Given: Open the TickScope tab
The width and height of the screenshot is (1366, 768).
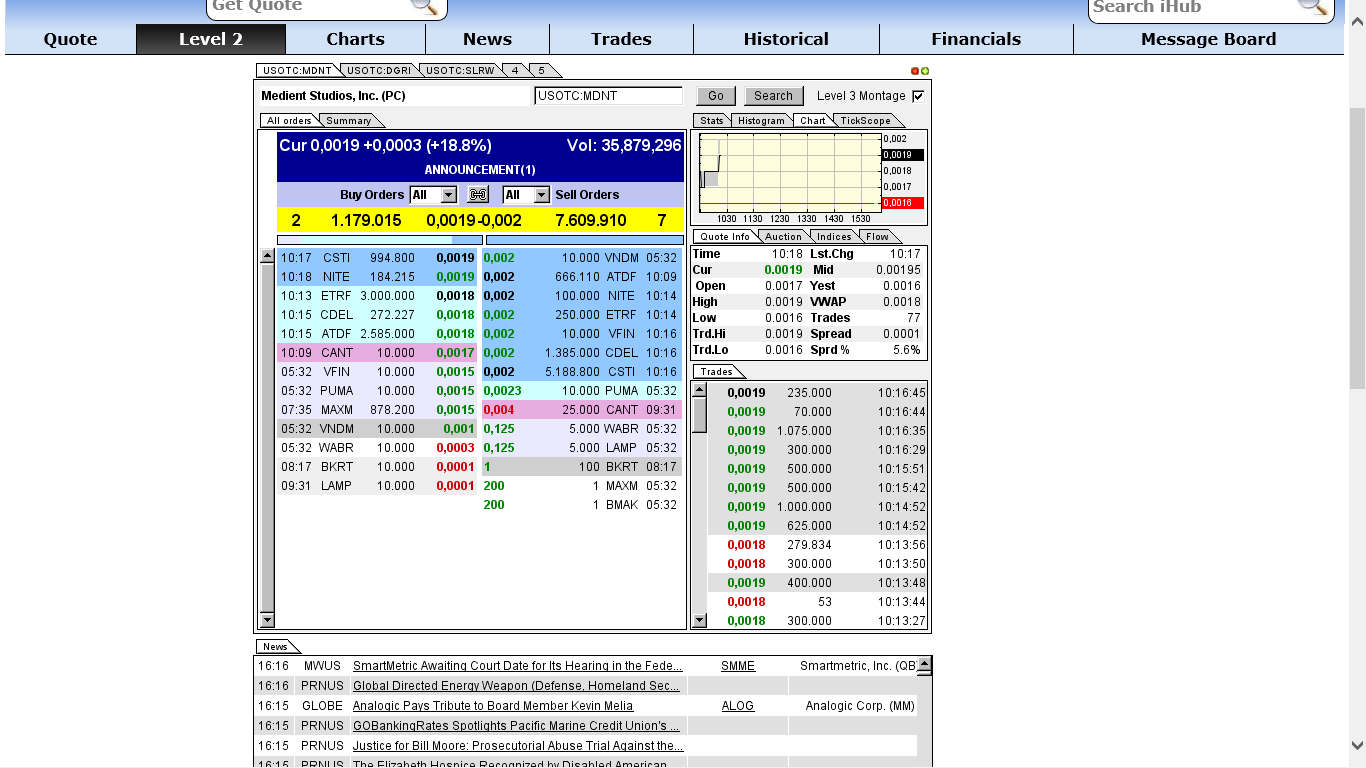Looking at the screenshot, I should 865,121.
